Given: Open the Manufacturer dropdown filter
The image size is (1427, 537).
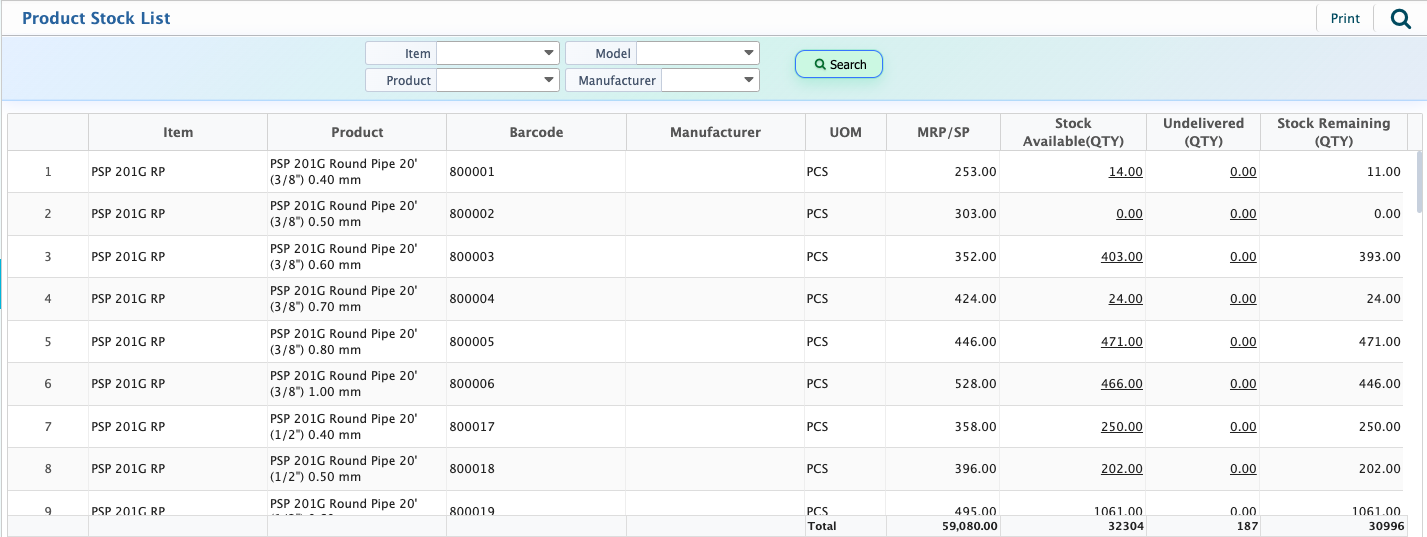Looking at the screenshot, I should pos(710,80).
